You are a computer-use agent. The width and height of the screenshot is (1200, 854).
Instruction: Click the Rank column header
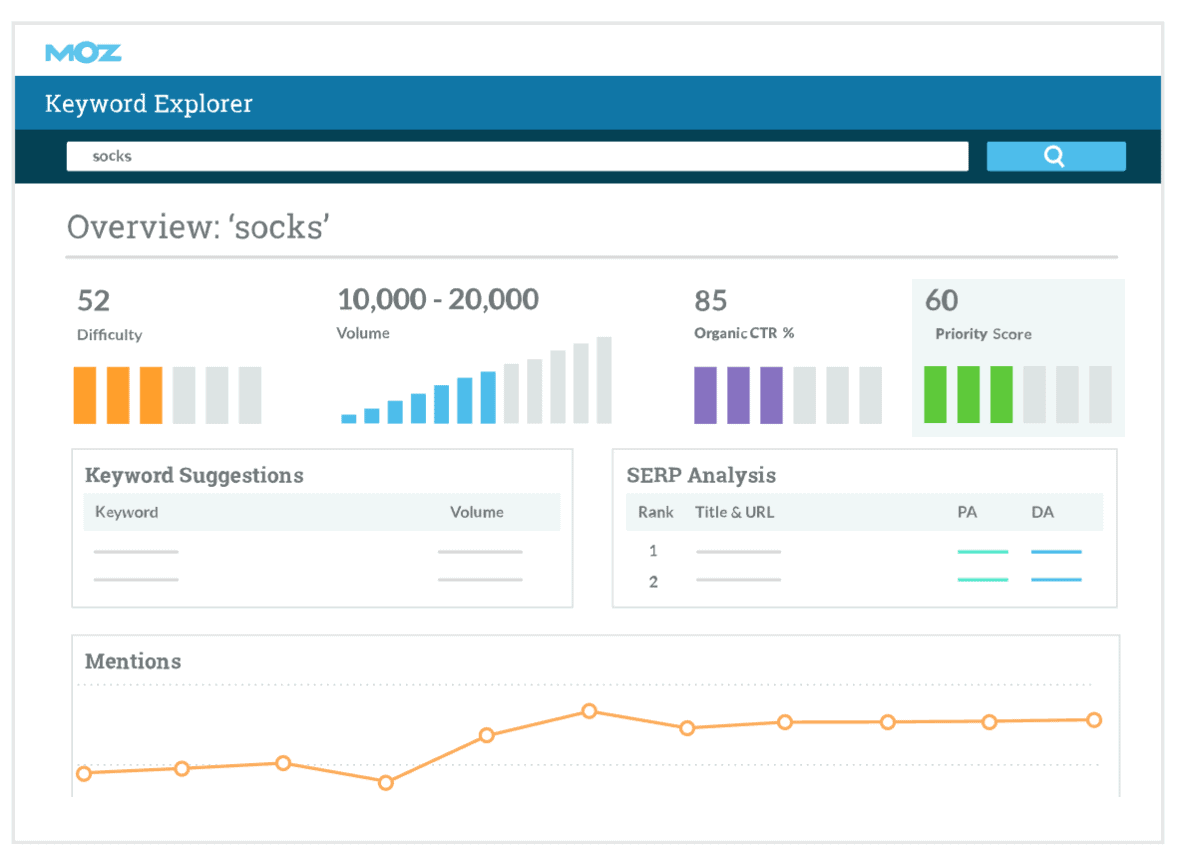point(656,512)
